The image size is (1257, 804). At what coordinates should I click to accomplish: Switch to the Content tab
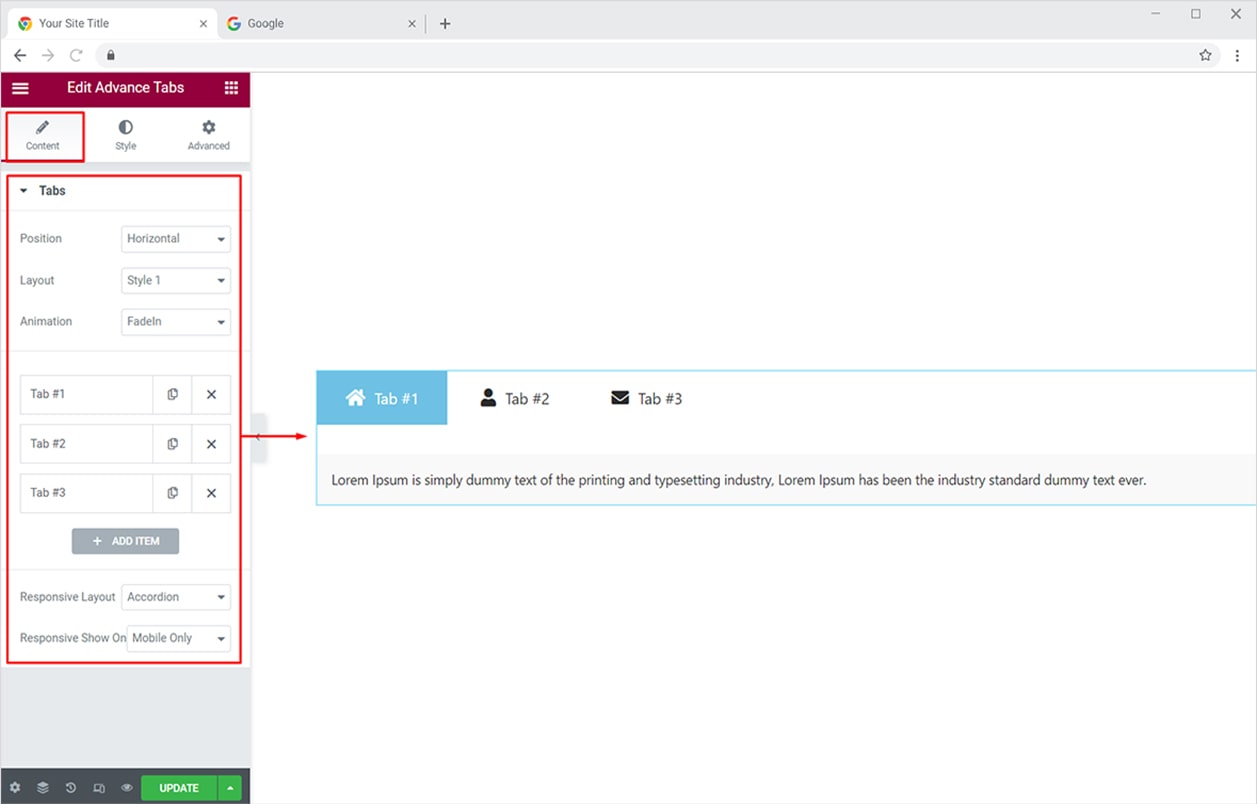tap(43, 136)
